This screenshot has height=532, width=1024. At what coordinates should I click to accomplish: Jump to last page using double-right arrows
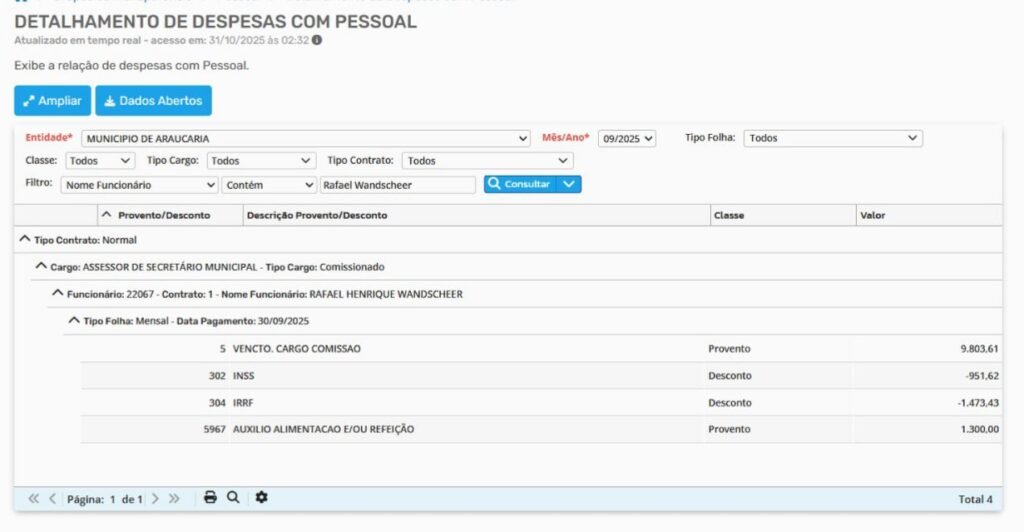pos(174,498)
